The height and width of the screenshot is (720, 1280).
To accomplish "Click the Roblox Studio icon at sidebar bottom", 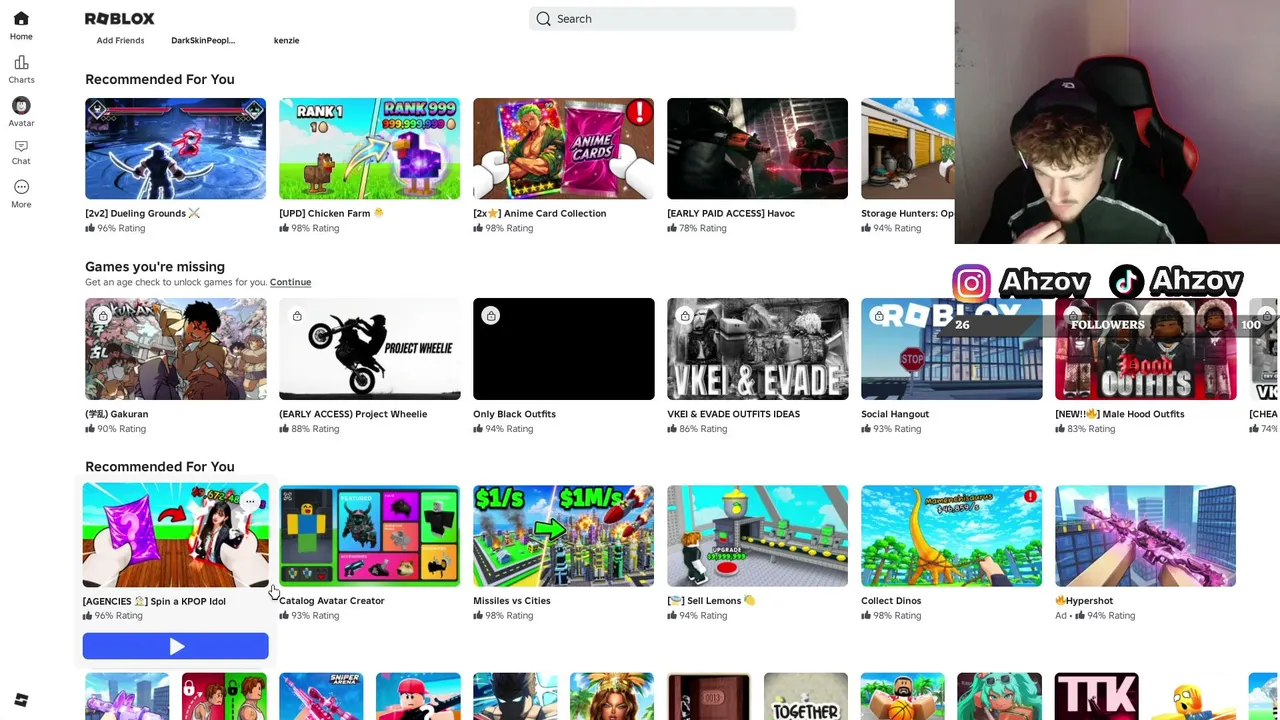I will 21,700.
